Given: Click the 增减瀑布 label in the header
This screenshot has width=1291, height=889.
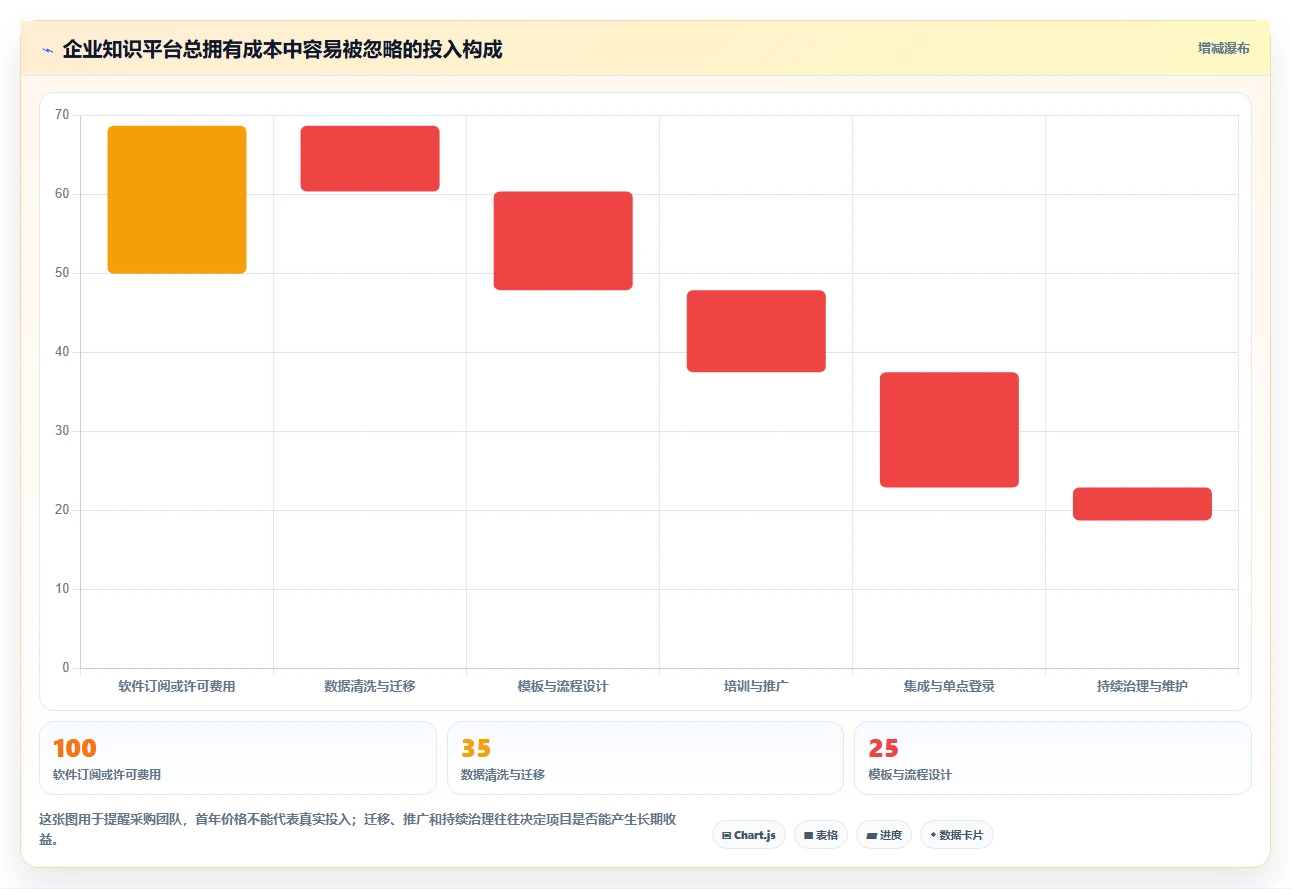Looking at the screenshot, I should 1223,48.
